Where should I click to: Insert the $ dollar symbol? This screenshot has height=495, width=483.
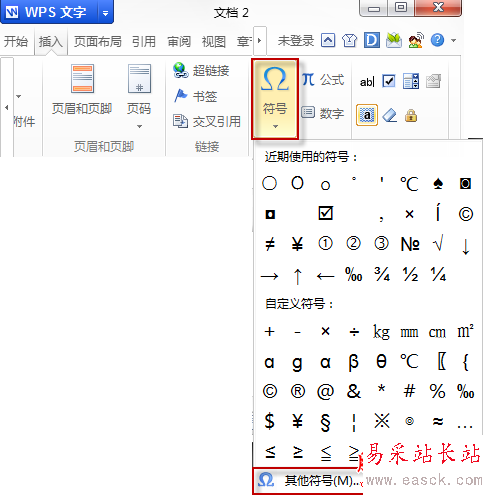click(269, 421)
